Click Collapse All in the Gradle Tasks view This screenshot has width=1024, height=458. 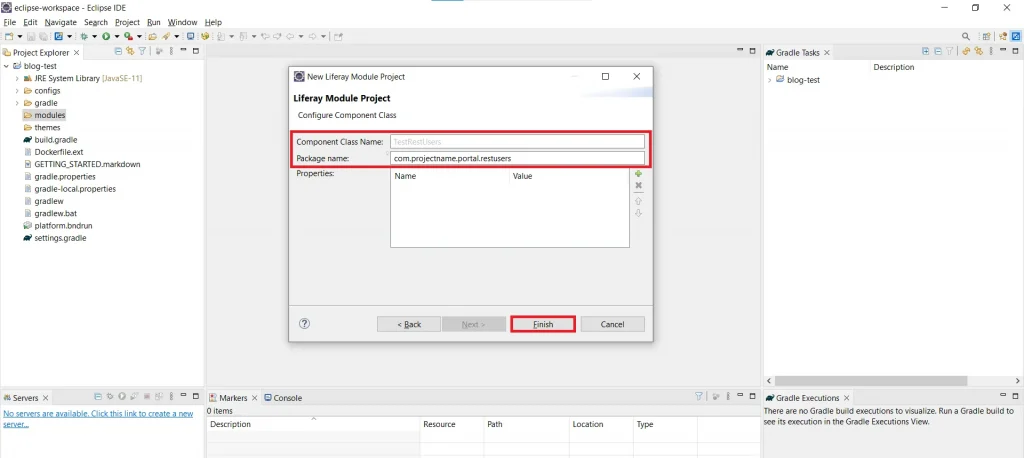[938, 51]
